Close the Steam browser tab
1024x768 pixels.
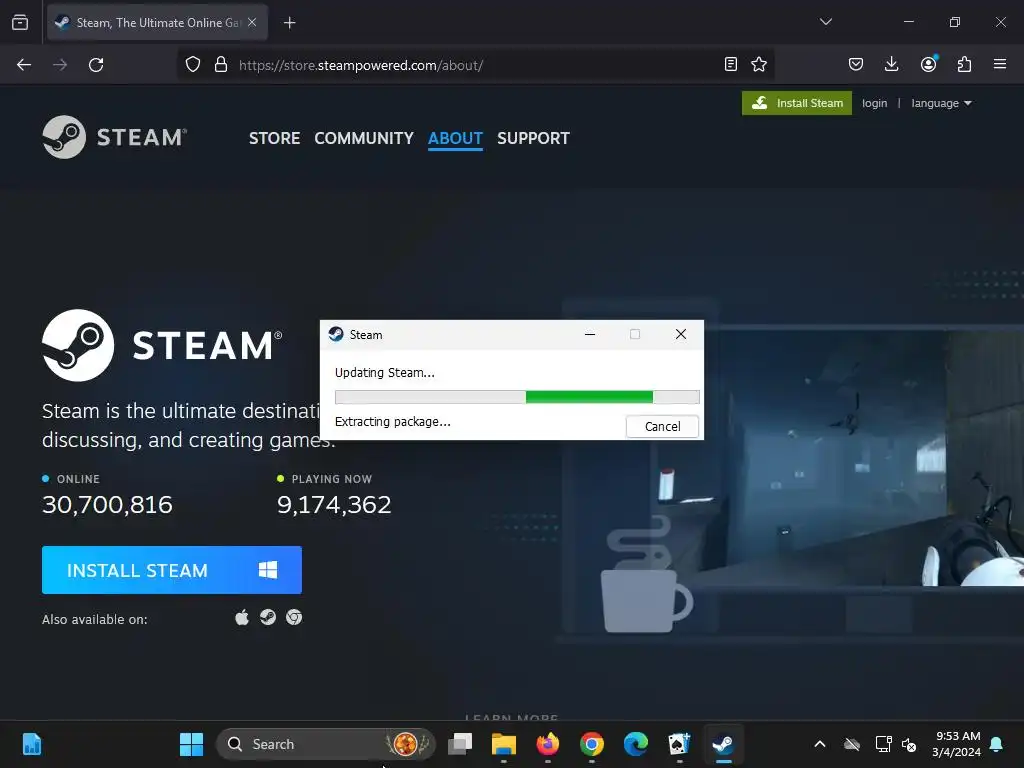pyautogui.click(x=252, y=22)
